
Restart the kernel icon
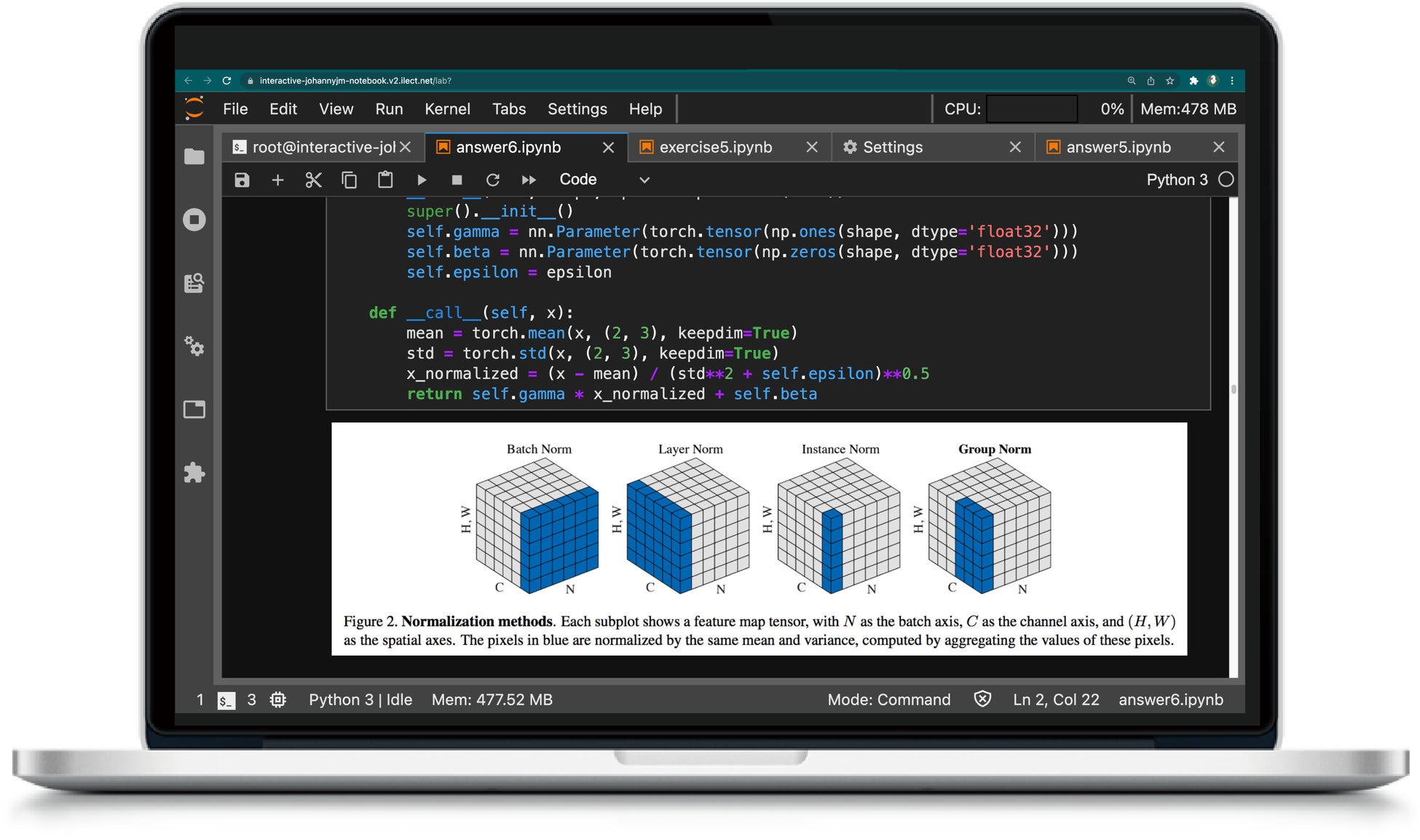click(493, 180)
